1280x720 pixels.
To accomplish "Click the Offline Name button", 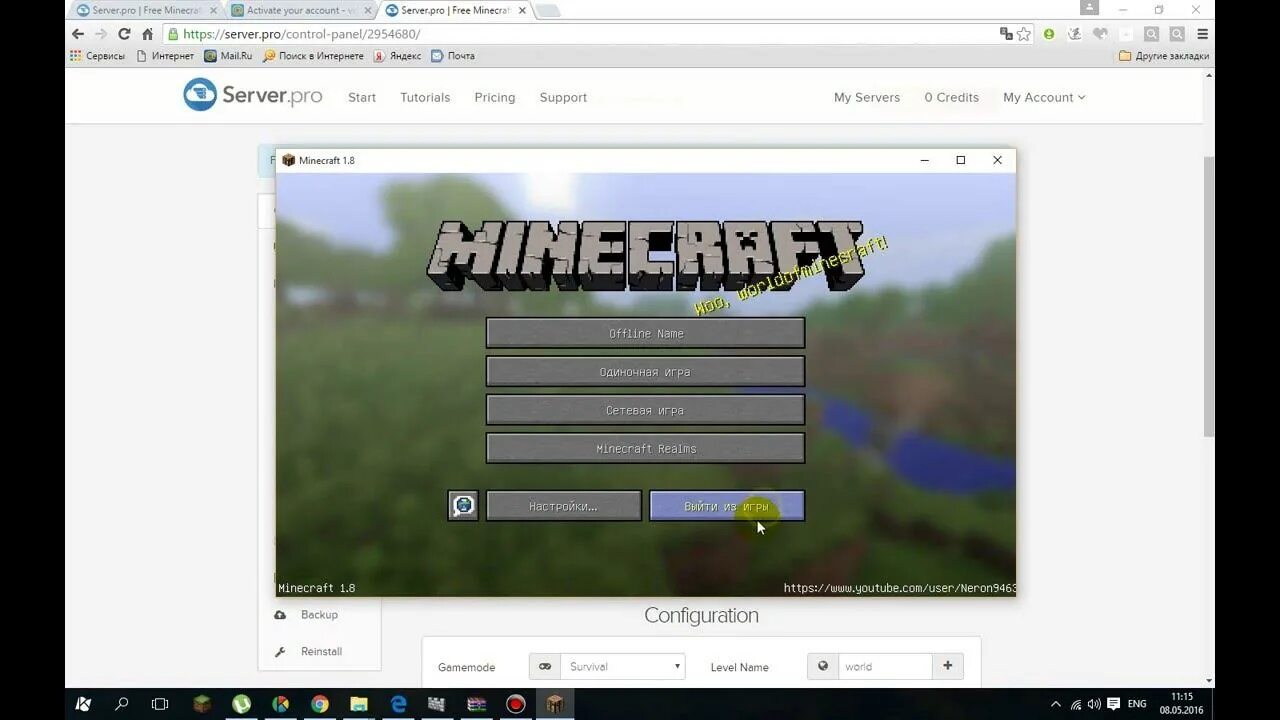I will pos(645,333).
